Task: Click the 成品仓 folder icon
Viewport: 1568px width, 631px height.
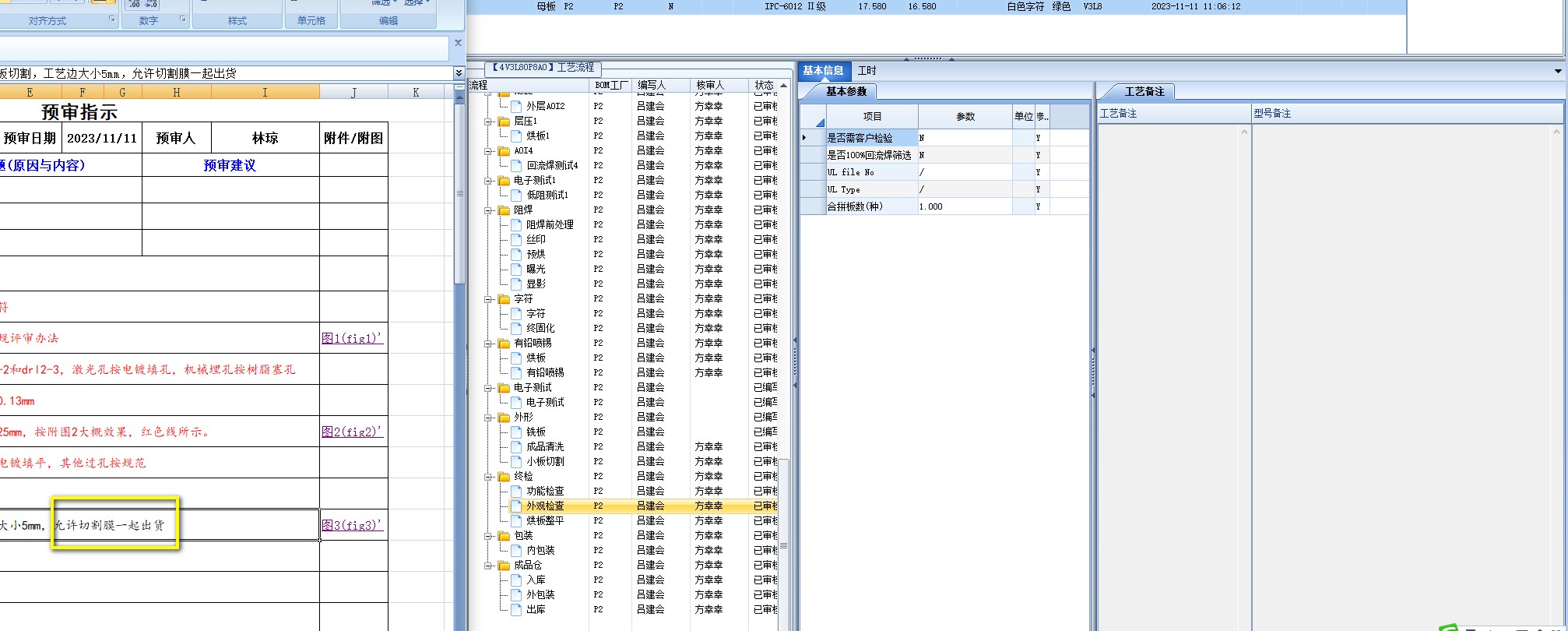Action: (504, 565)
